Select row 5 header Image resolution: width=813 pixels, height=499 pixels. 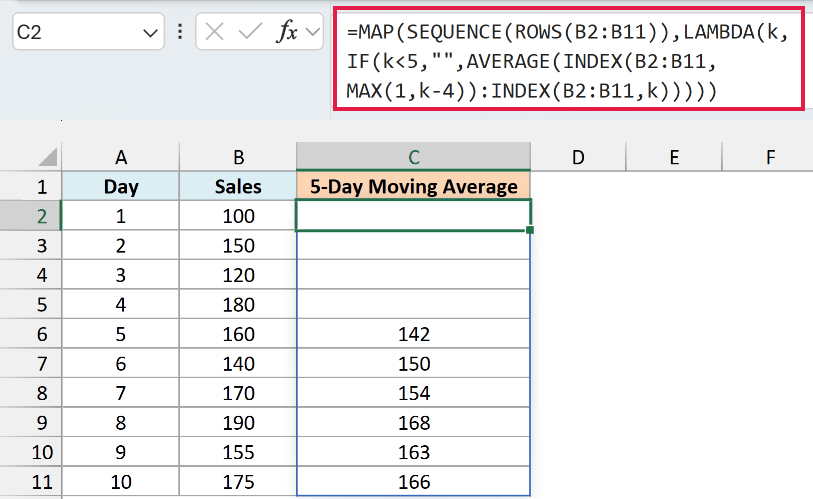pos(31,304)
